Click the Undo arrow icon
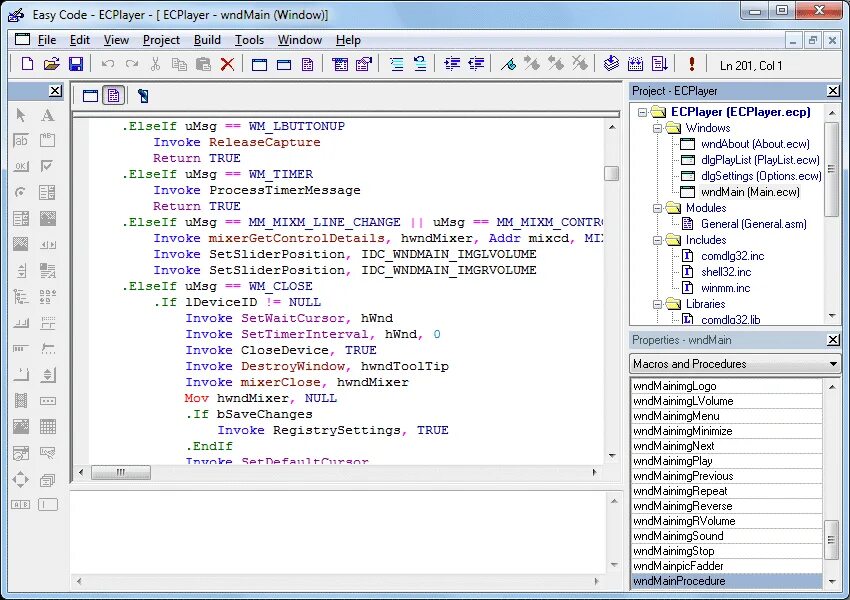Image resolution: width=850 pixels, height=600 pixels. point(108,64)
